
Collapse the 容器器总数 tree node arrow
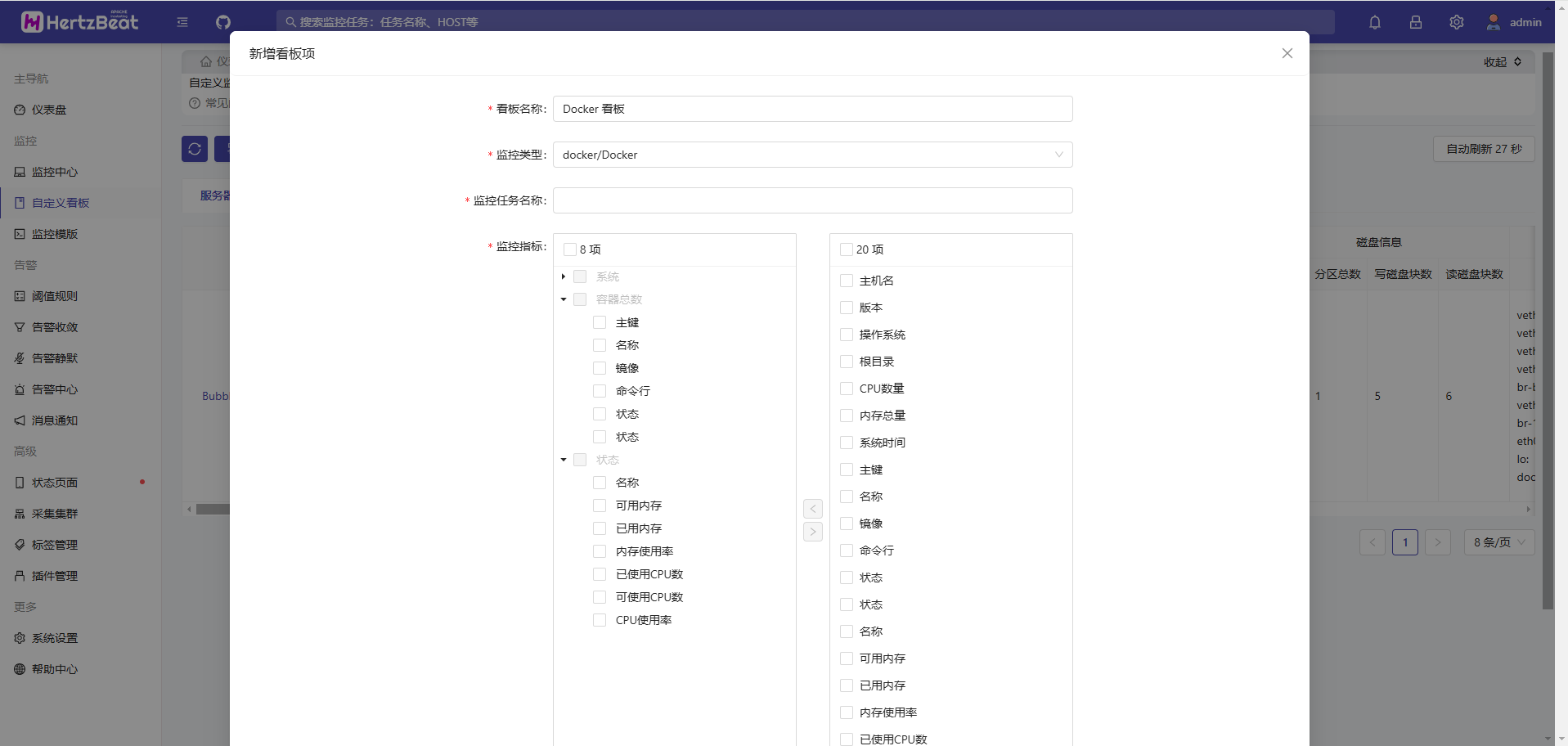pos(564,299)
